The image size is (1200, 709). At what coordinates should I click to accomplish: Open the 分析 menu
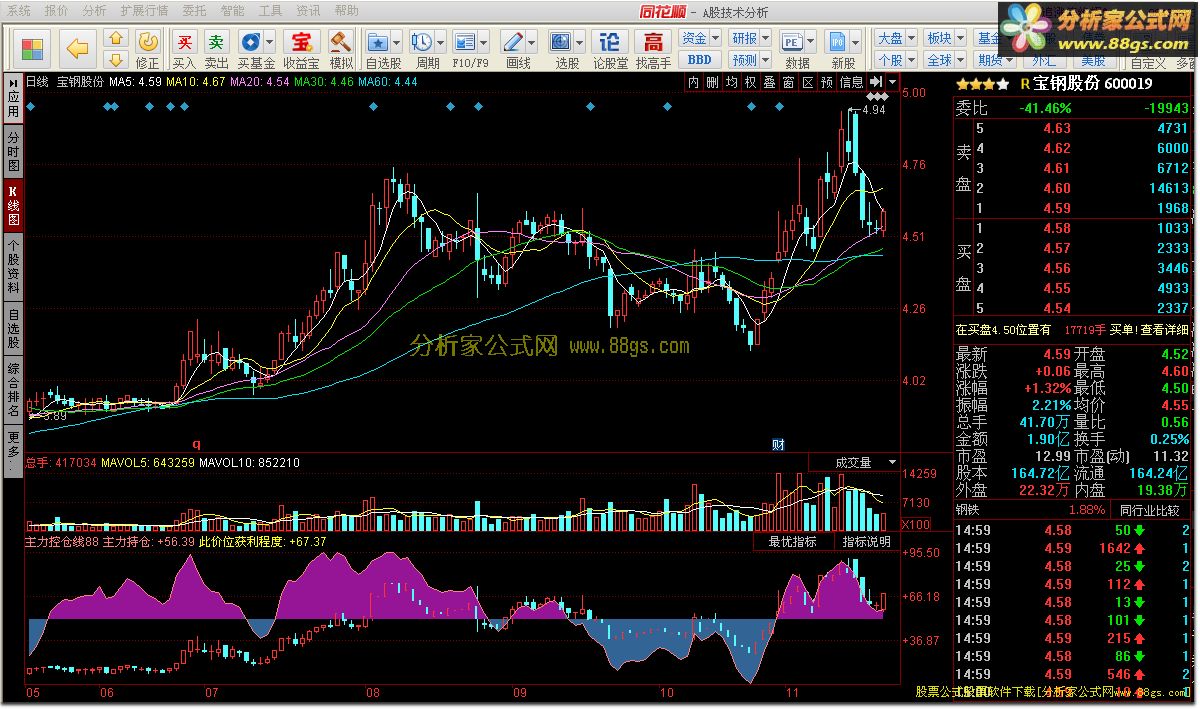pyautogui.click(x=95, y=11)
